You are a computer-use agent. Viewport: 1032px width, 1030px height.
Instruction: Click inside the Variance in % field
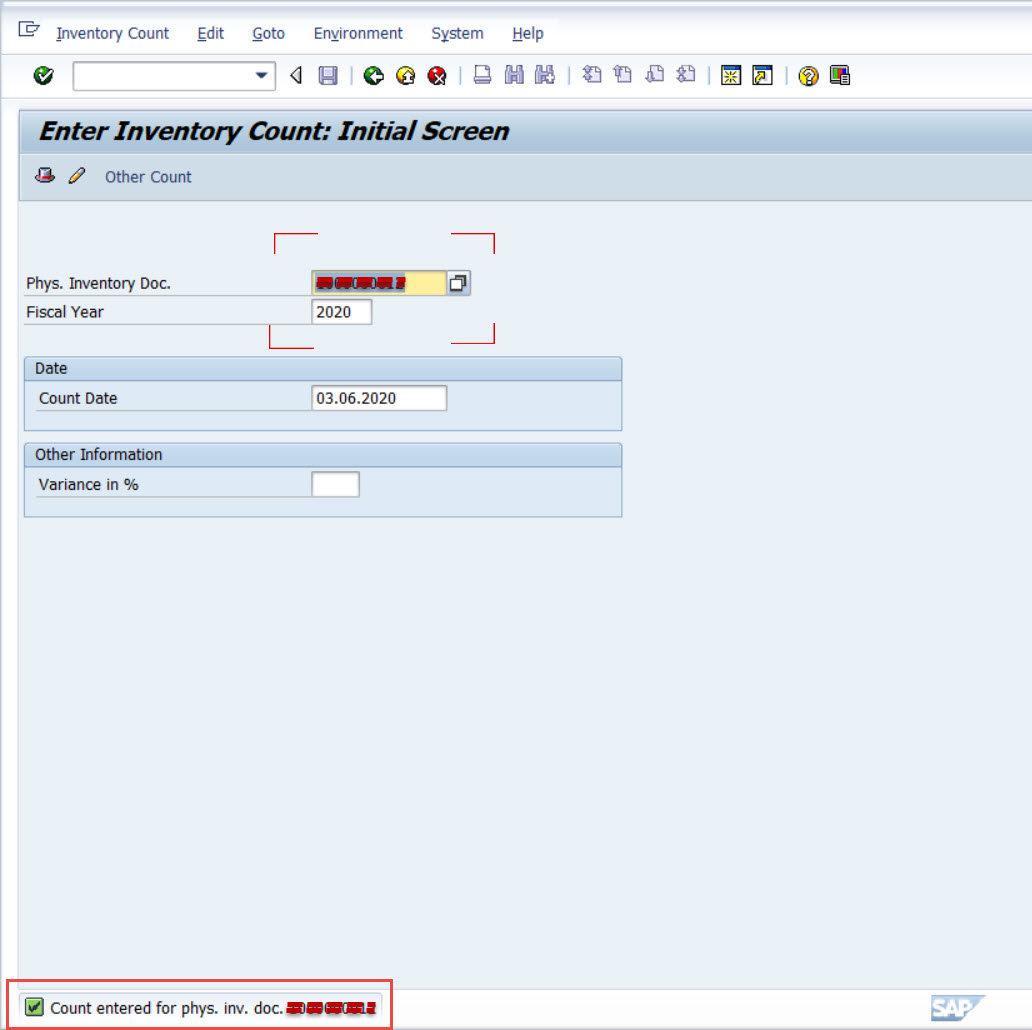pyautogui.click(x=337, y=484)
